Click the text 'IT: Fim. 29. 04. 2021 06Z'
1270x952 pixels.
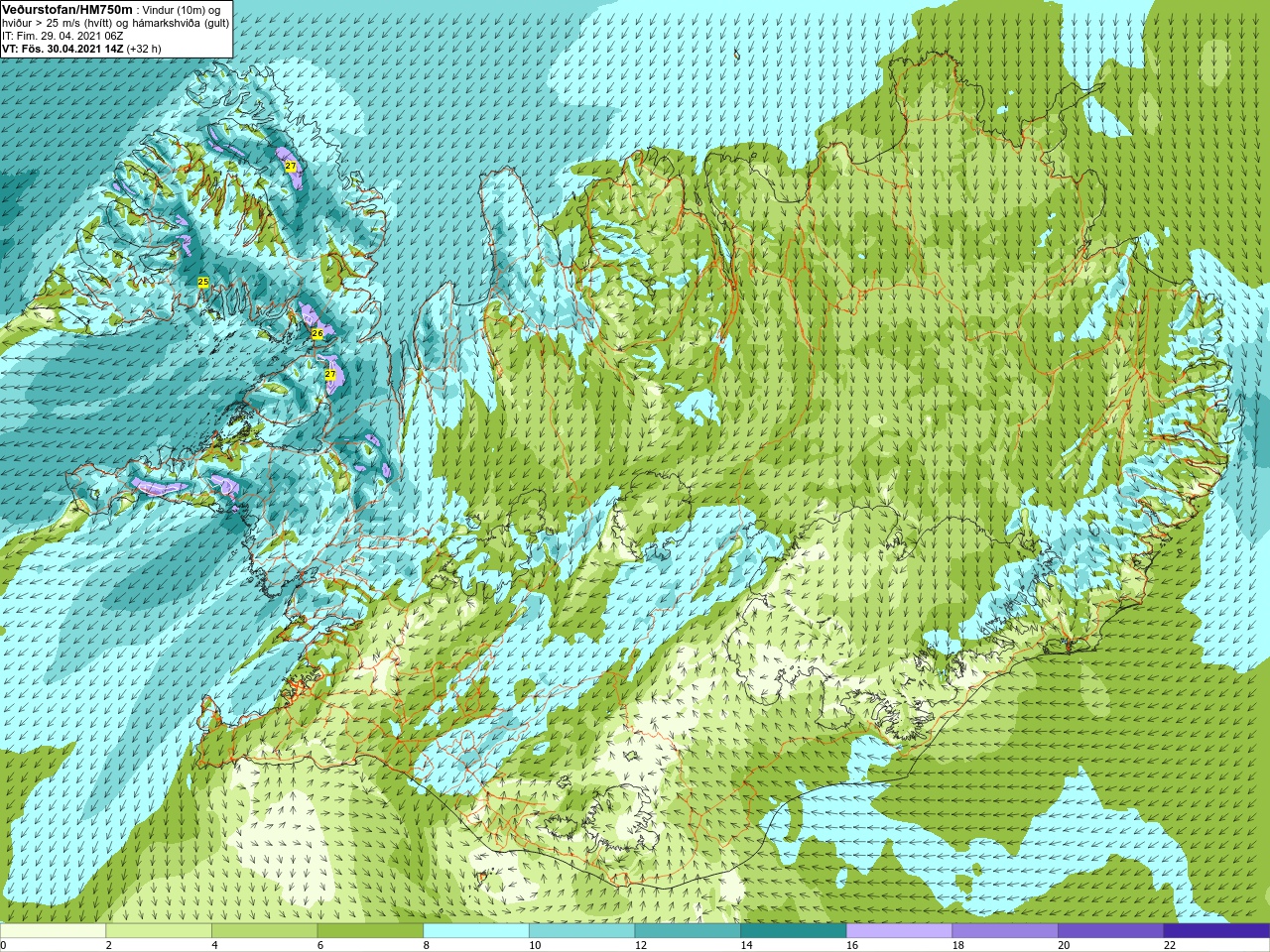pyautogui.click(x=63, y=36)
